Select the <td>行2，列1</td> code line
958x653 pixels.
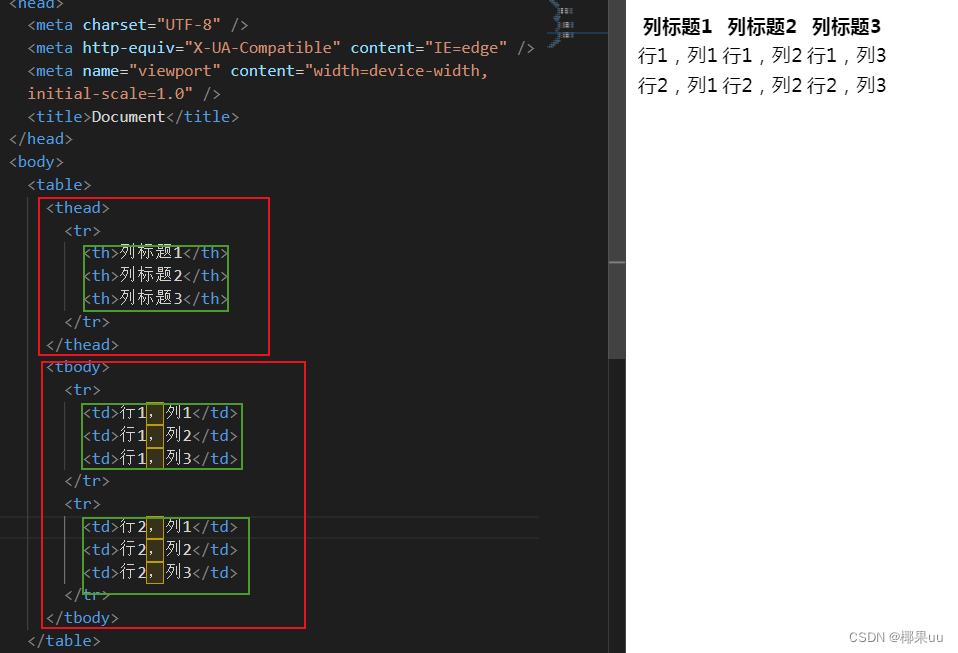click(160, 527)
